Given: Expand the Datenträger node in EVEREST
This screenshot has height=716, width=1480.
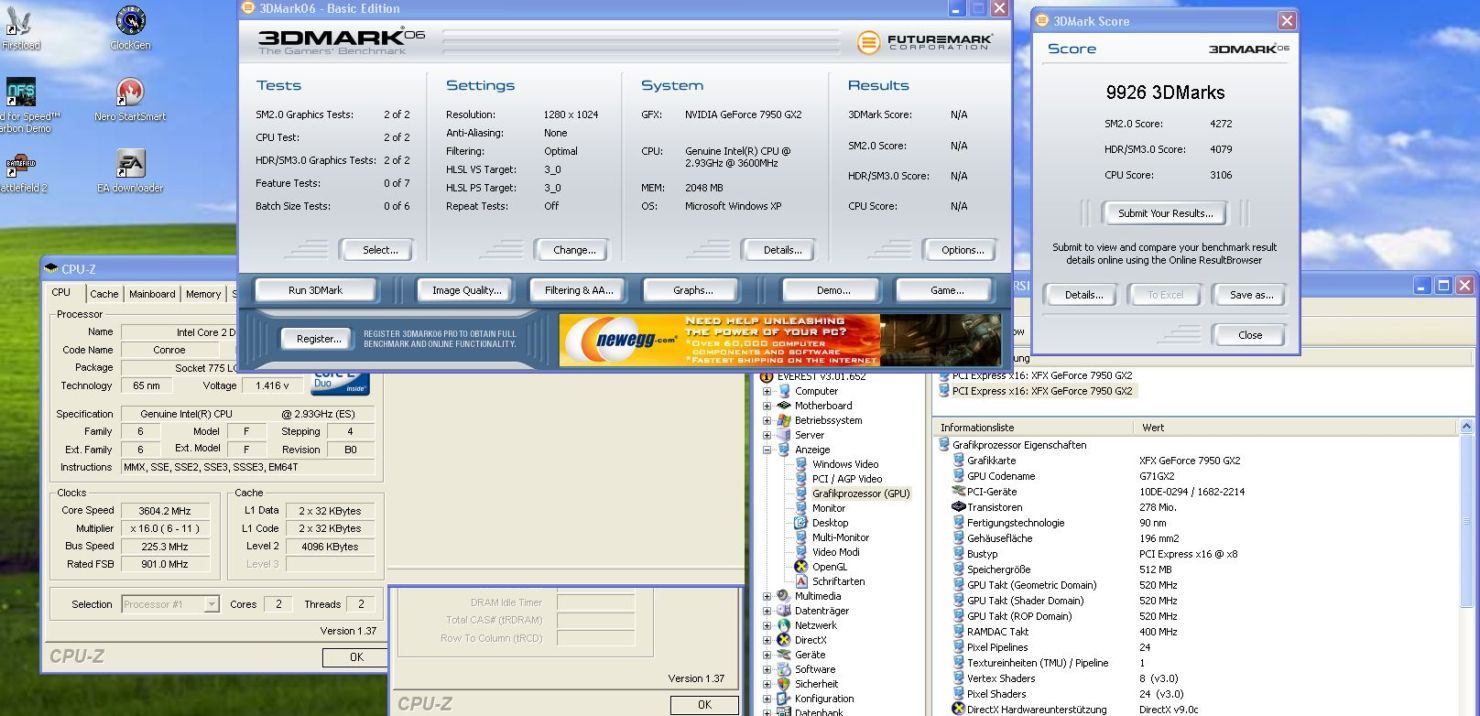Looking at the screenshot, I should click(768, 611).
